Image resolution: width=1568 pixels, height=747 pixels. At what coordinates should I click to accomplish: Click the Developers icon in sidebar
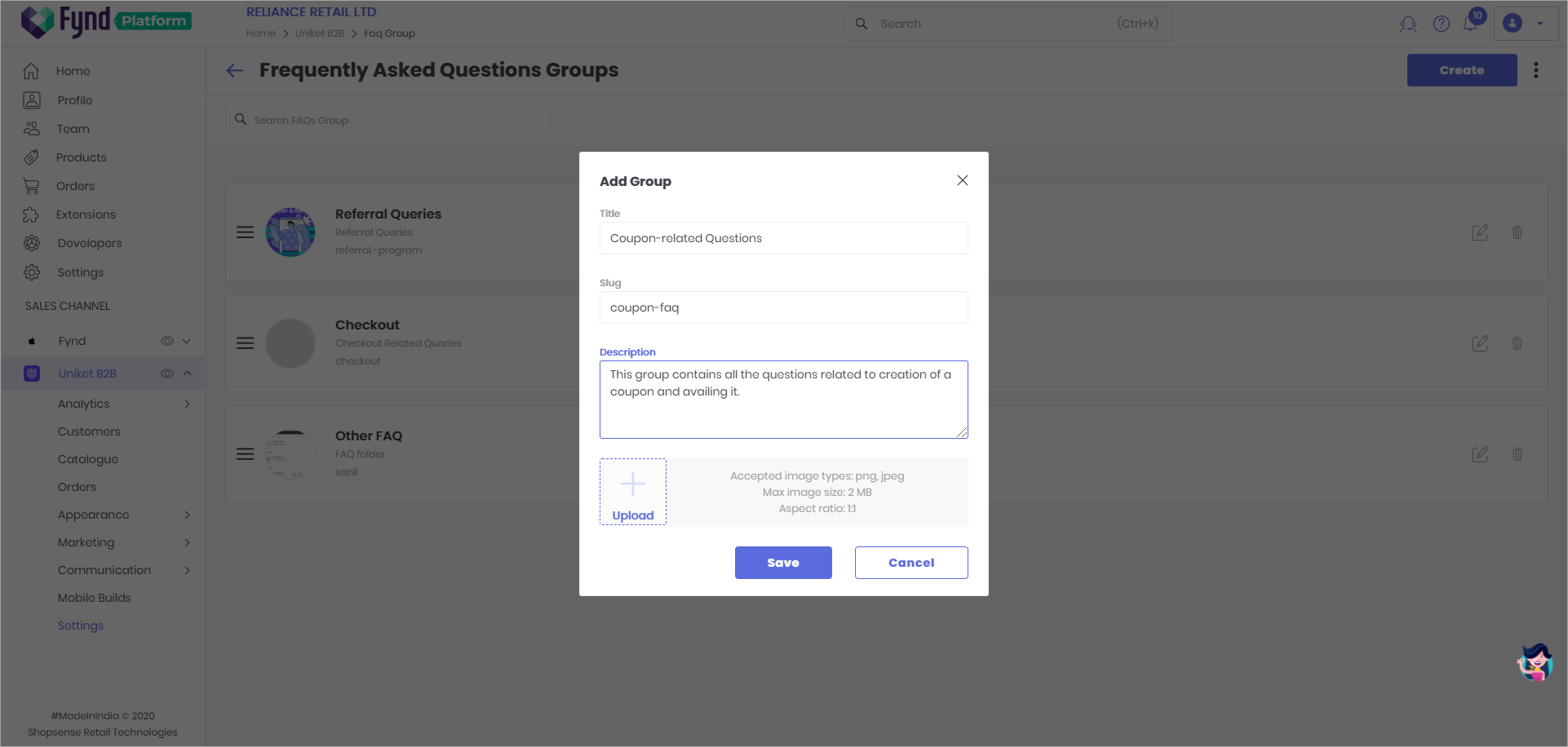32,243
